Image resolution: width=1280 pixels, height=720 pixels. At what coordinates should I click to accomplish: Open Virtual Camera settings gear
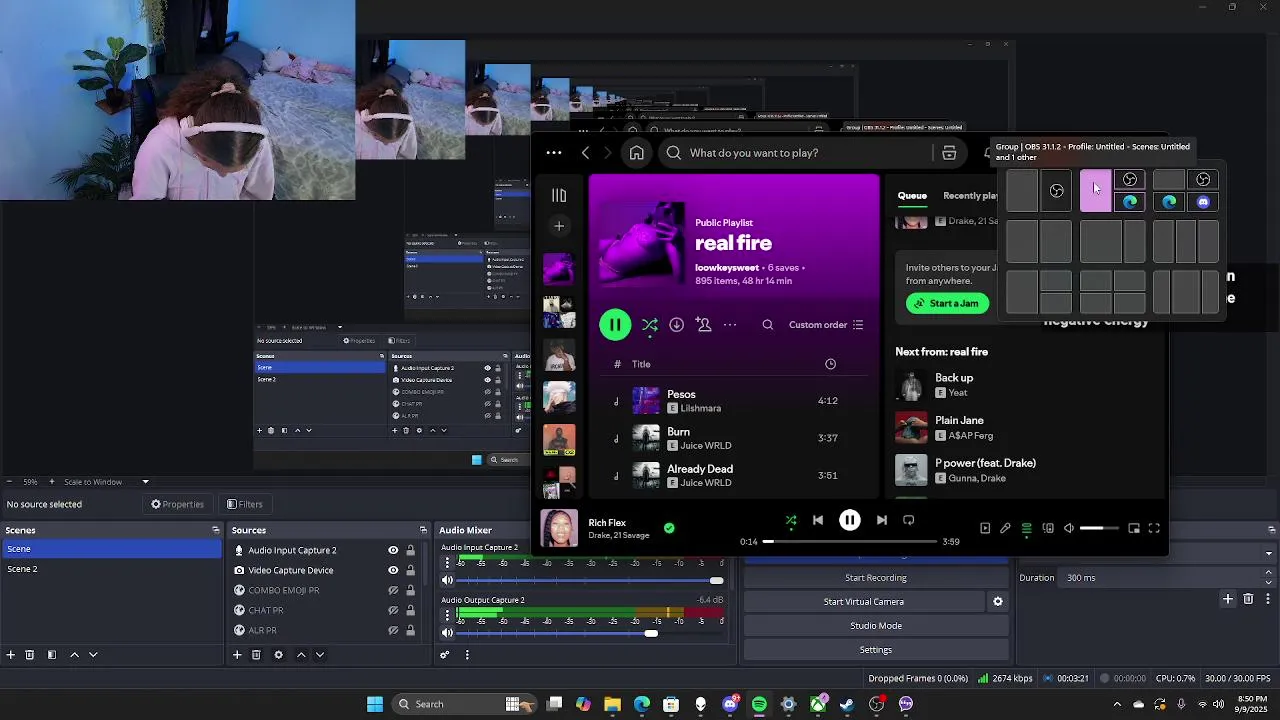coord(997,602)
